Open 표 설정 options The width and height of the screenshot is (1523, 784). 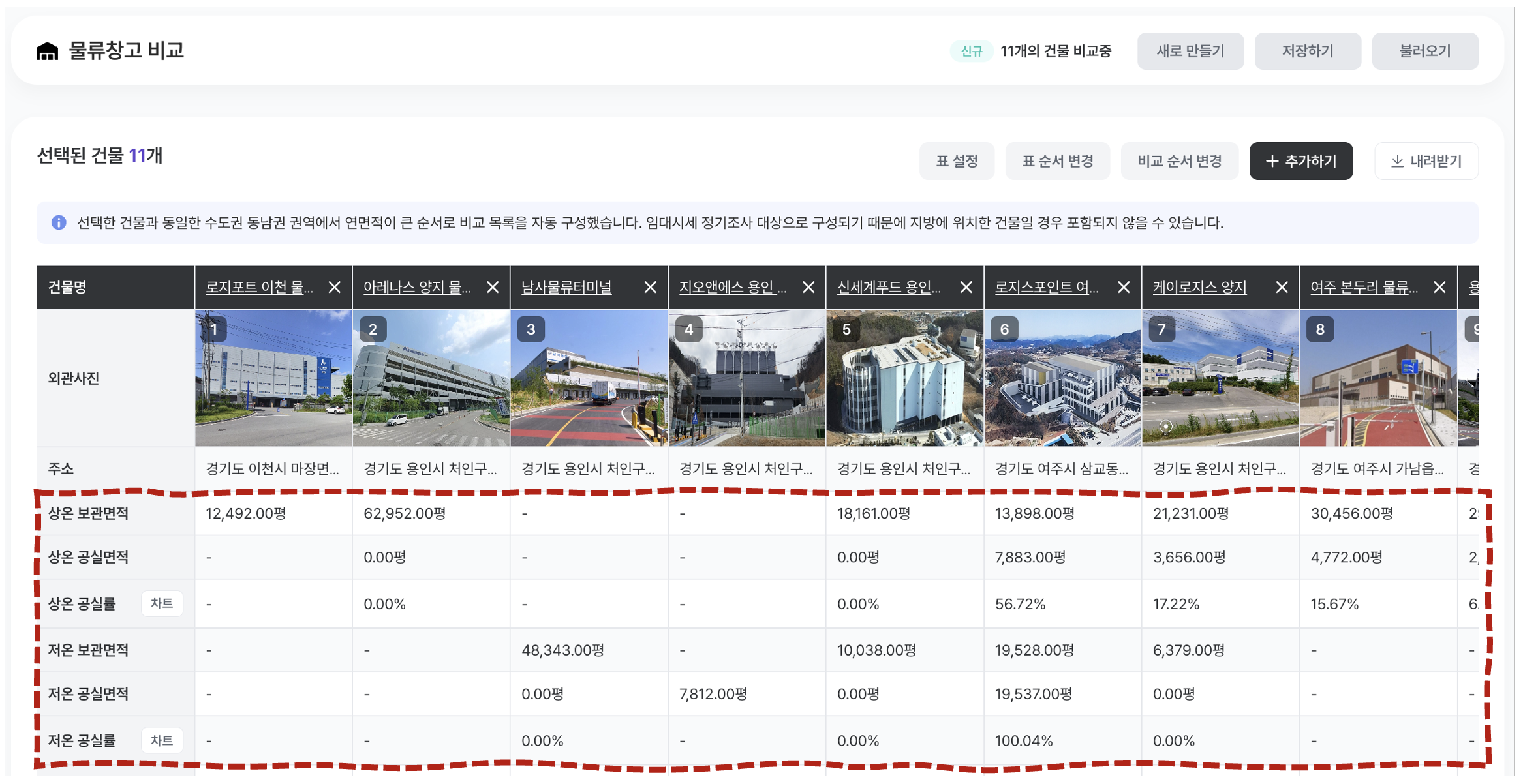point(957,161)
